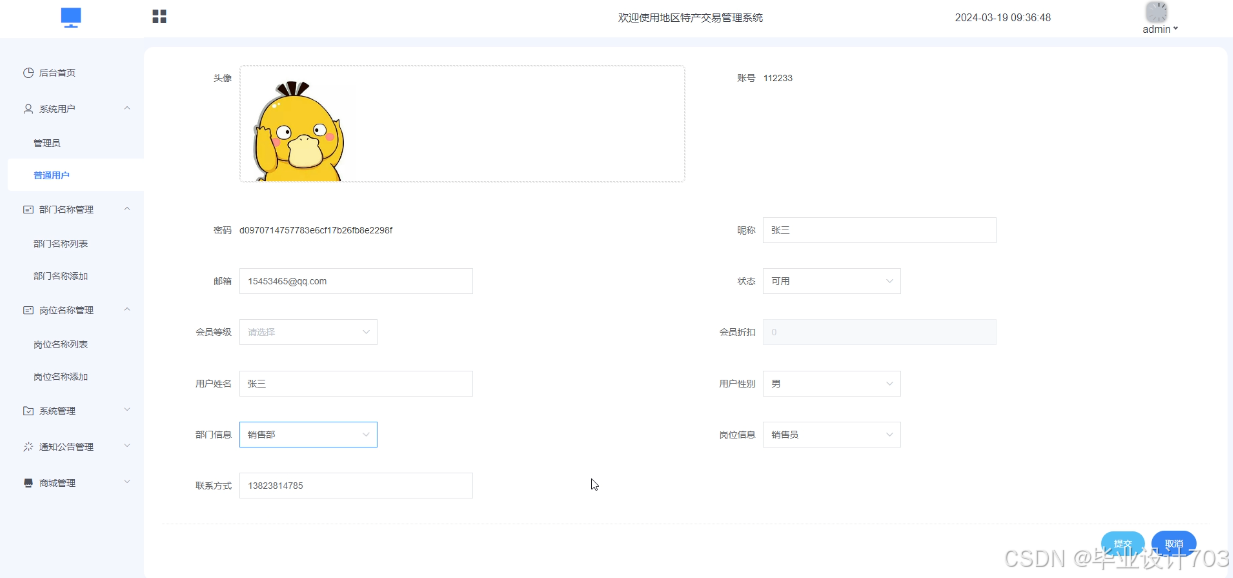This screenshot has height=578, width=1233.
Task: Click the person icon beside 系统用户
Action: (29, 109)
